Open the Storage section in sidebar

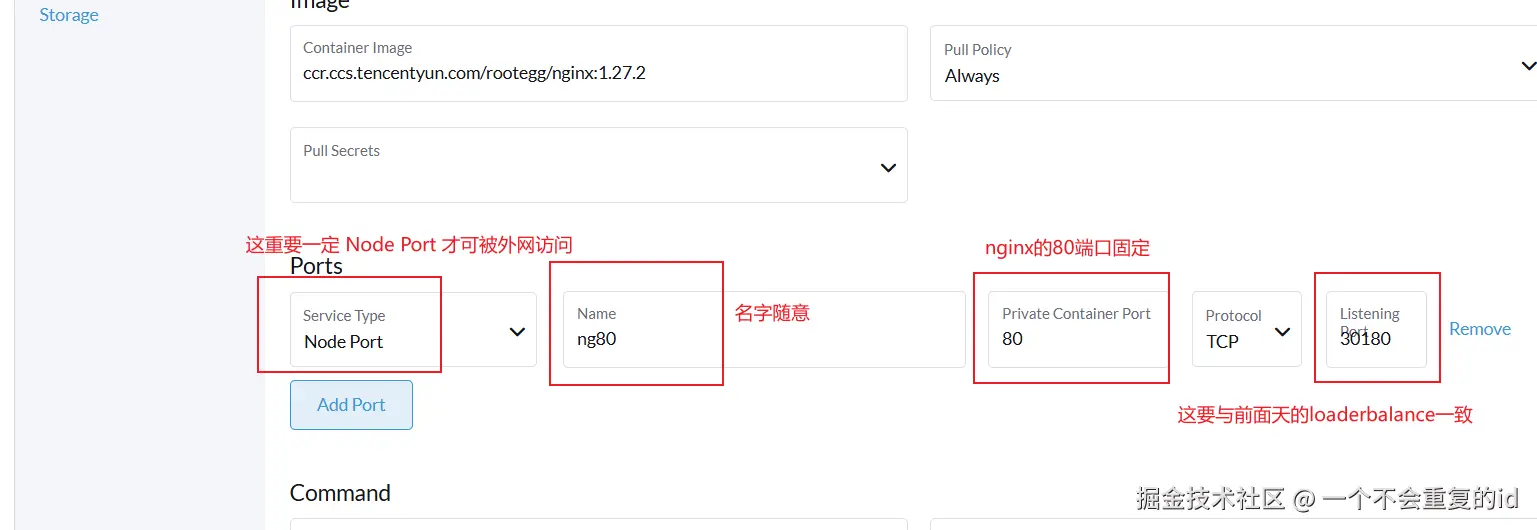[x=69, y=15]
